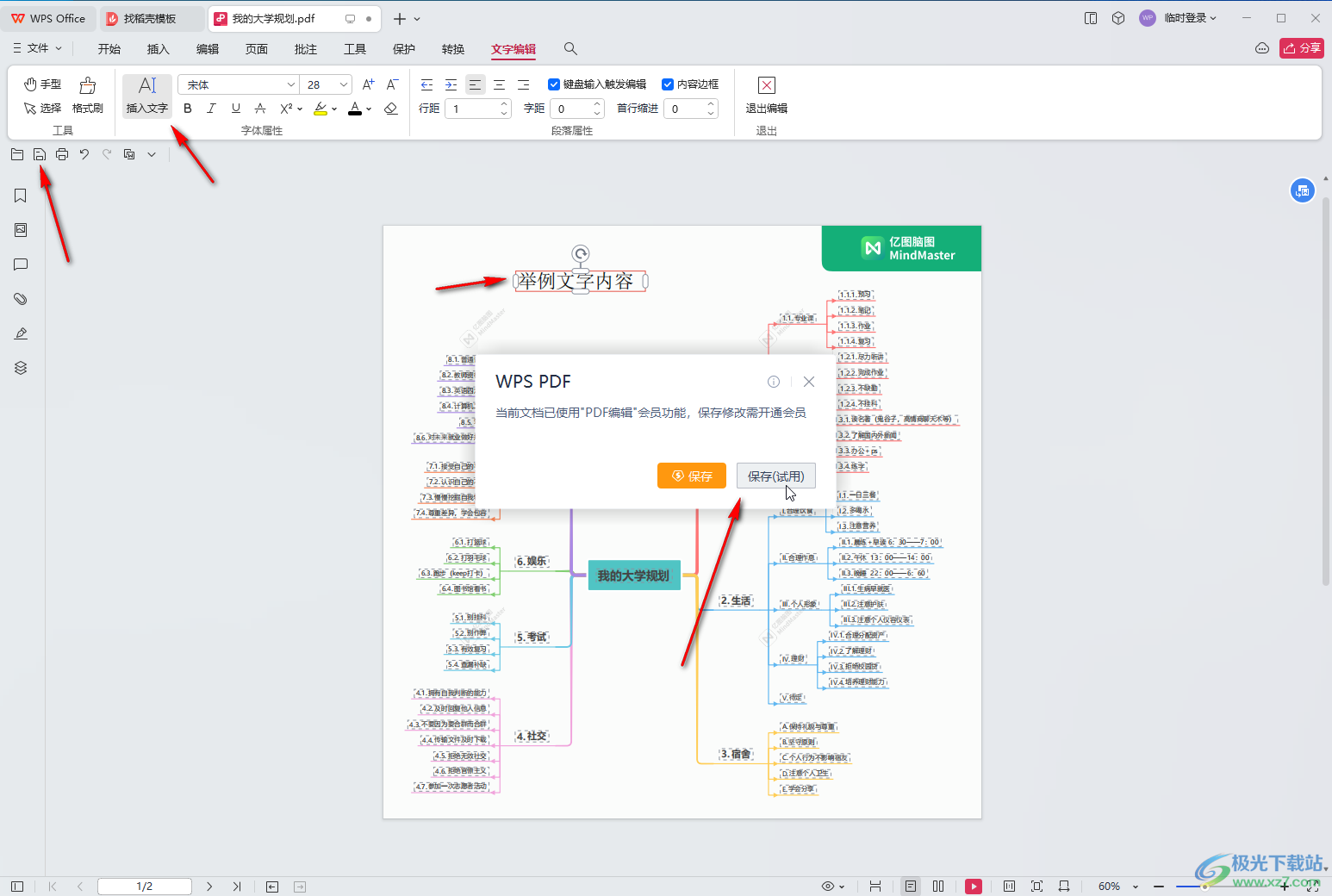Expand font color dropdown arrow

[369, 109]
